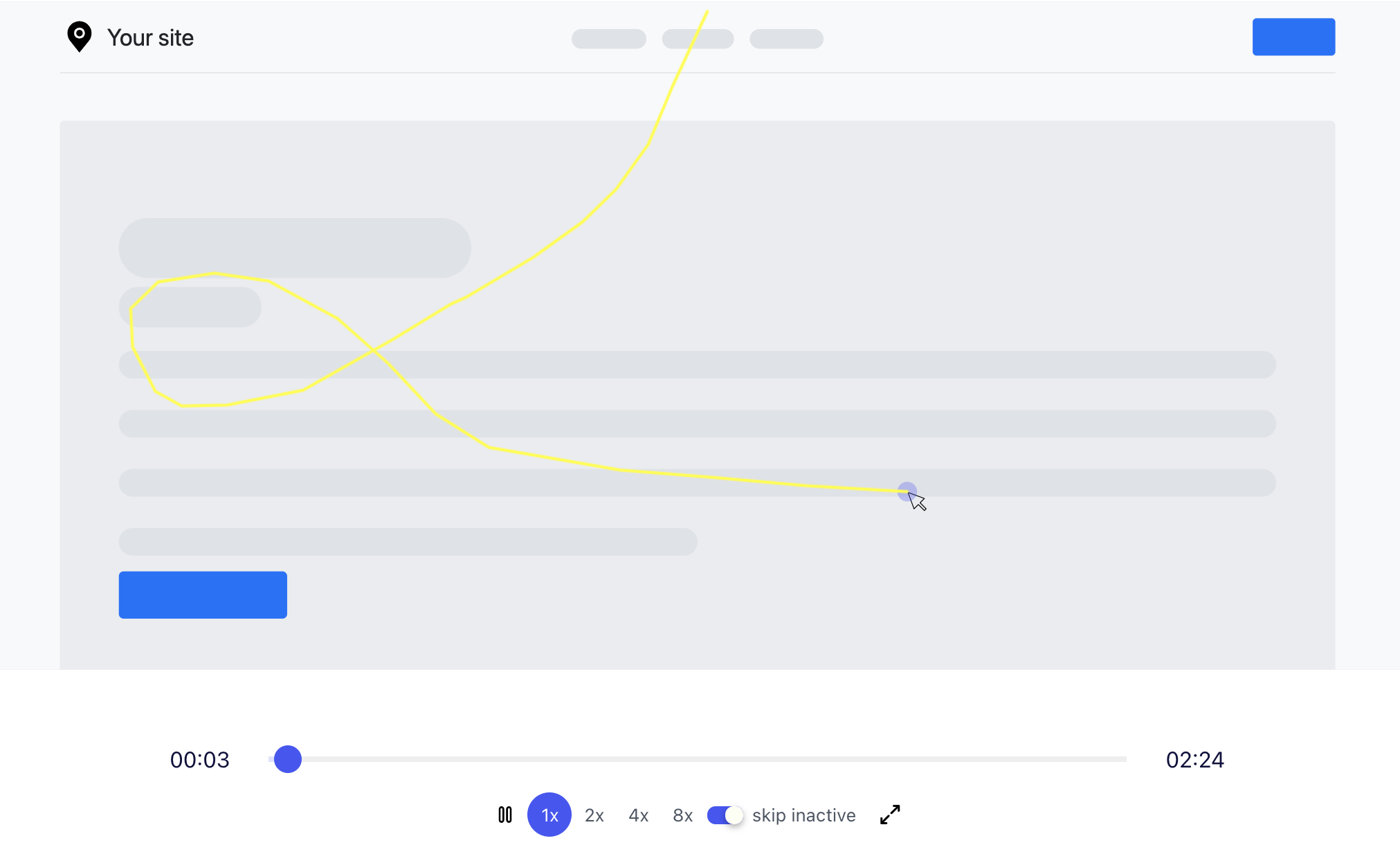Screen dimensions: 1400x845
Task: Click the 'Your site' title text
Action: coord(150,37)
